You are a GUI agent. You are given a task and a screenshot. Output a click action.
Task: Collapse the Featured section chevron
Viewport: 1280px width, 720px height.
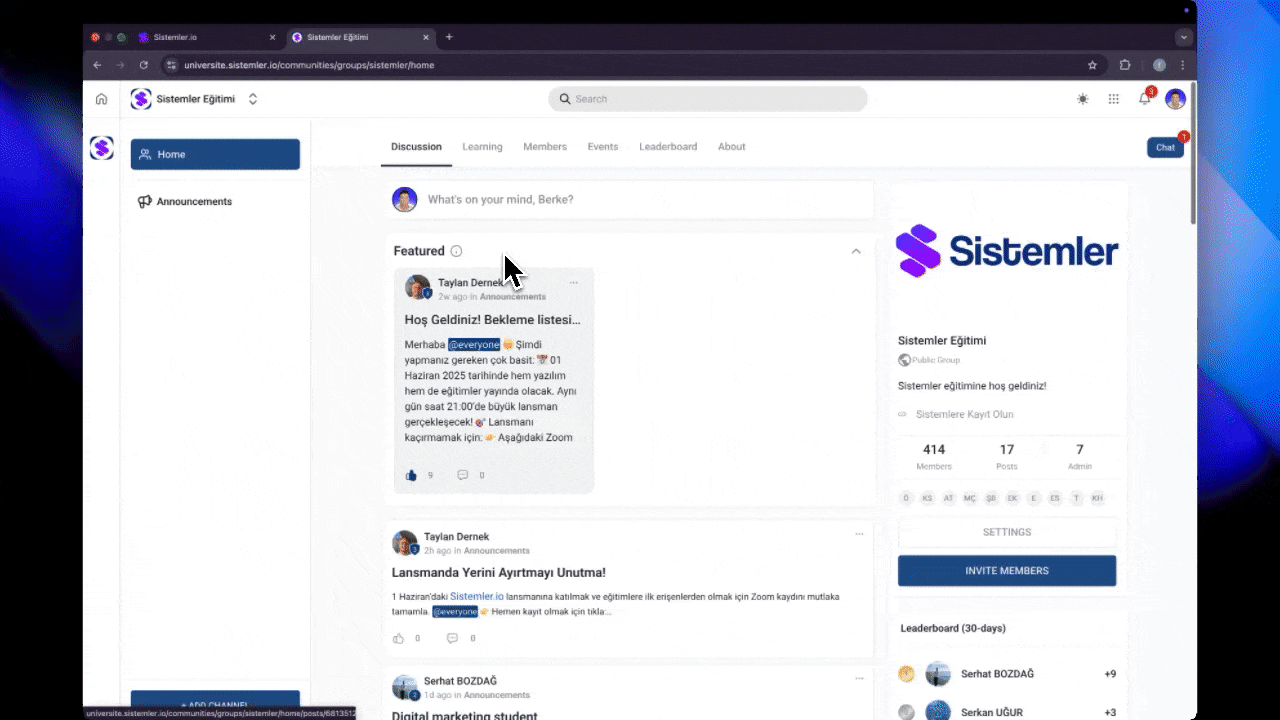(856, 251)
